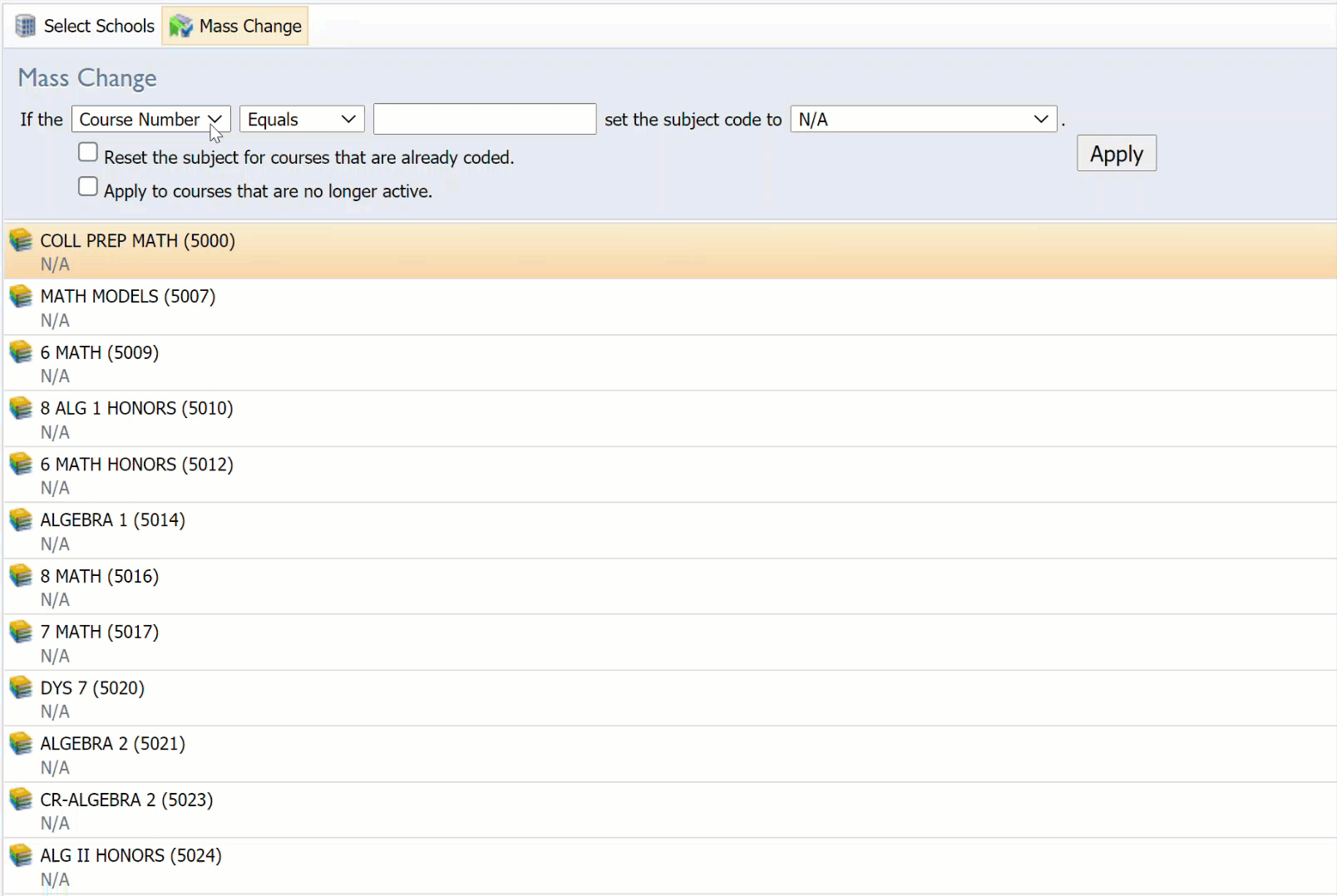
Task: Click book icon beside COLL PREP MATH (5000)
Action: coord(21,240)
